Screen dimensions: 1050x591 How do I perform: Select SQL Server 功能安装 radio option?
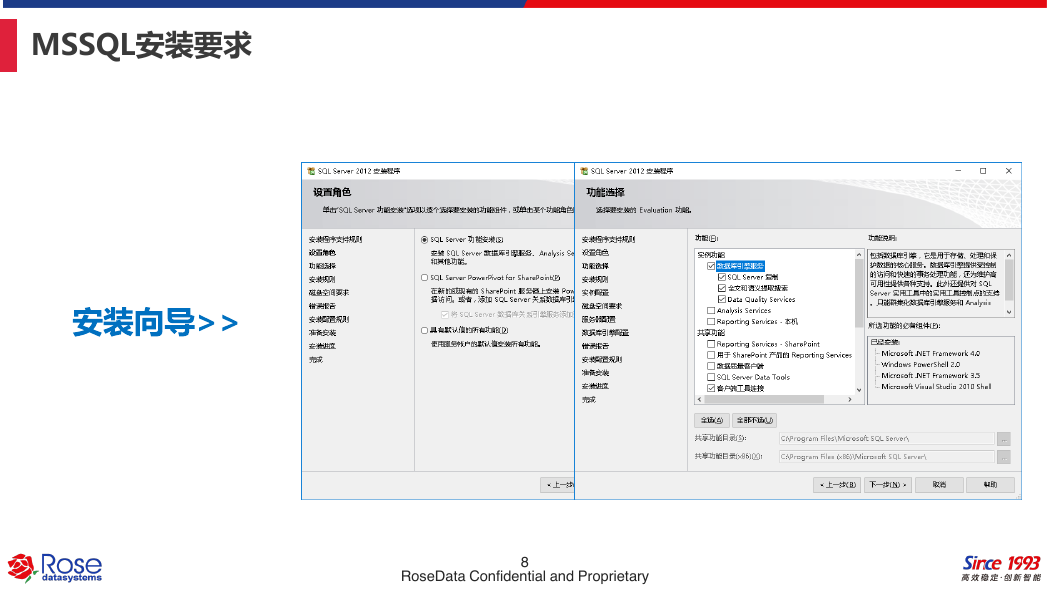point(425,240)
